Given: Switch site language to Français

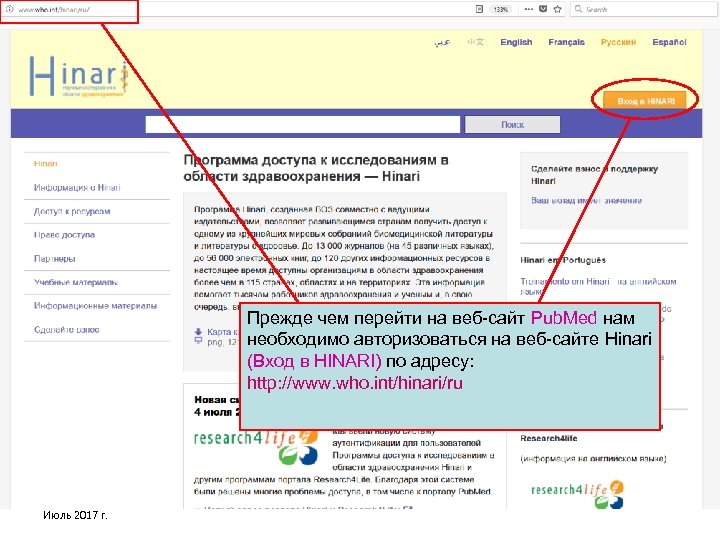Looking at the screenshot, I should pyautogui.click(x=566, y=42).
